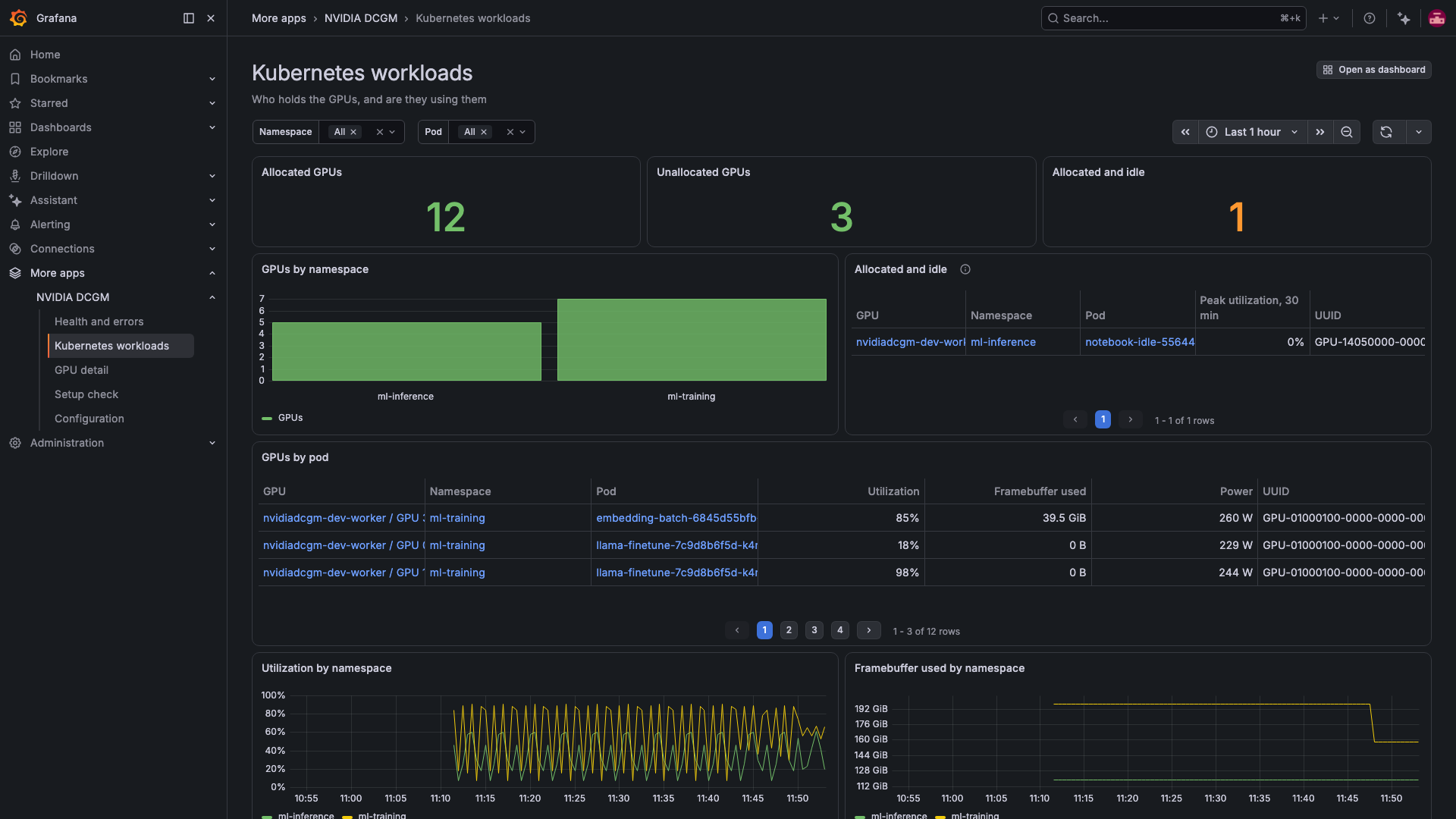This screenshot has height=819, width=1456.
Task: Focus the Search input field
Action: click(1173, 18)
